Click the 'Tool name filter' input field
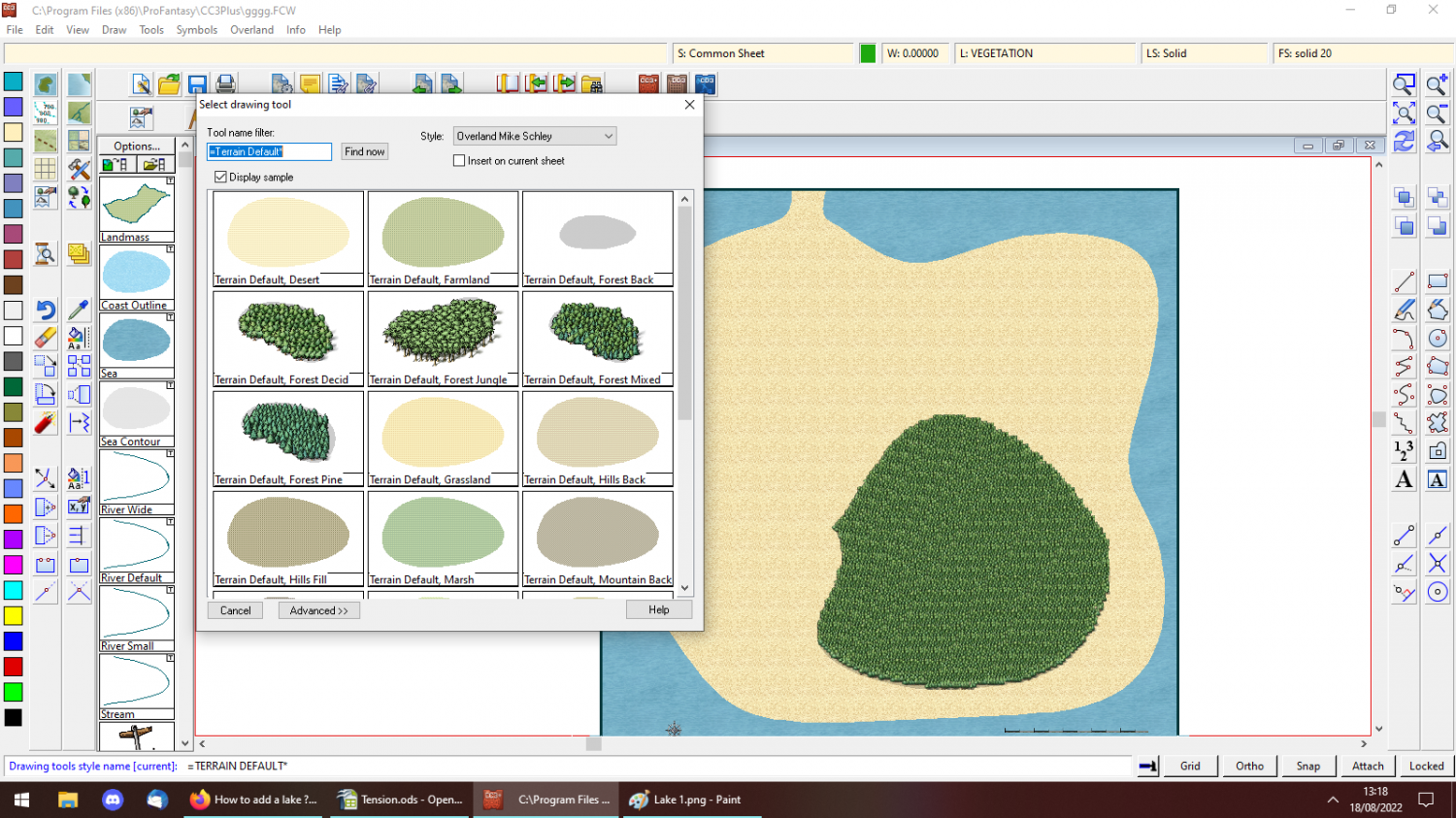 point(269,151)
